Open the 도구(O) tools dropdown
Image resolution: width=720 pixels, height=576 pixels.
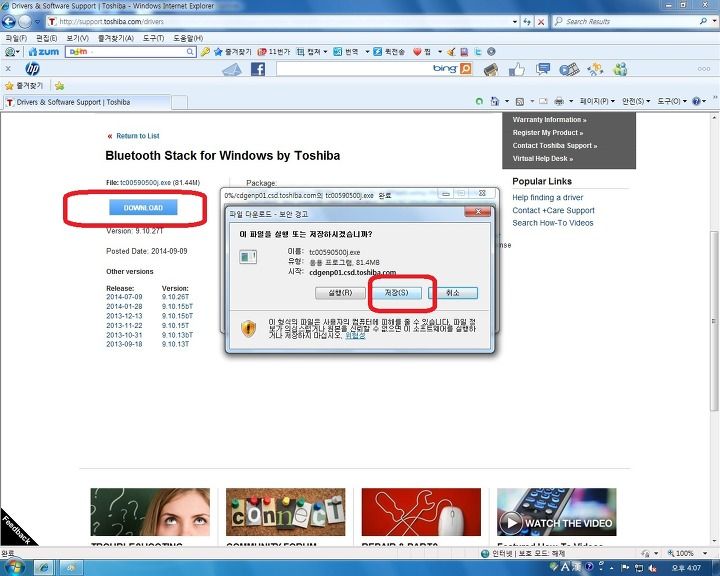(x=671, y=101)
